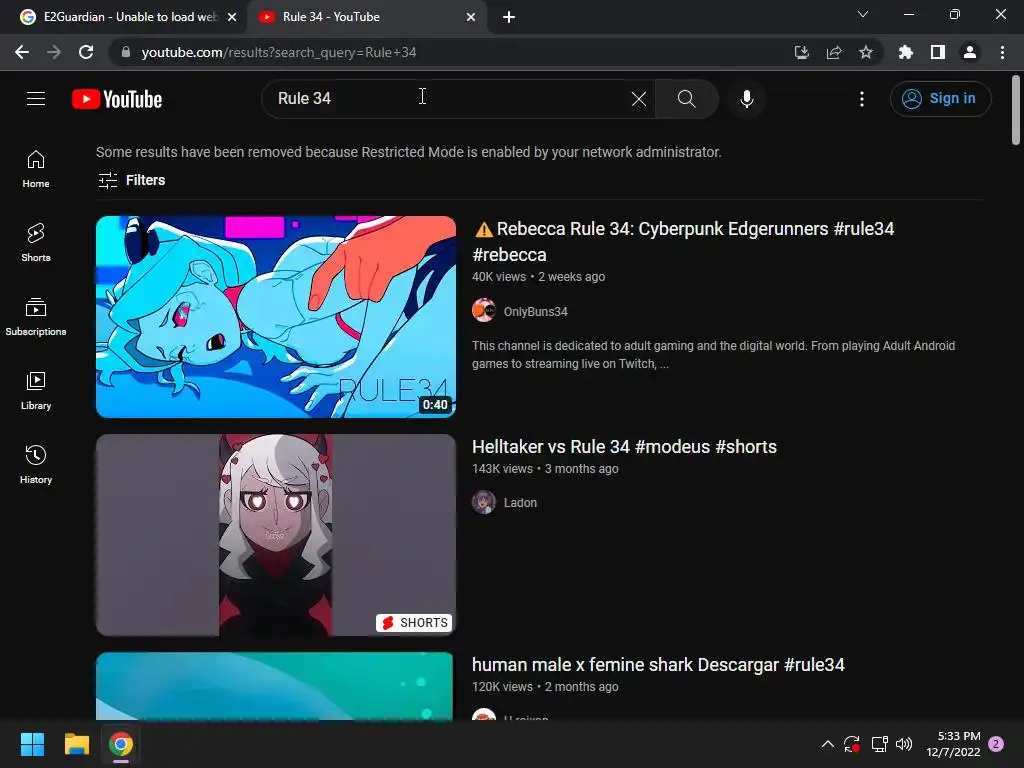The height and width of the screenshot is (768, 1024).
Task: Click the OnlyBuns34 channel avatar
Action: click(484, 310)
